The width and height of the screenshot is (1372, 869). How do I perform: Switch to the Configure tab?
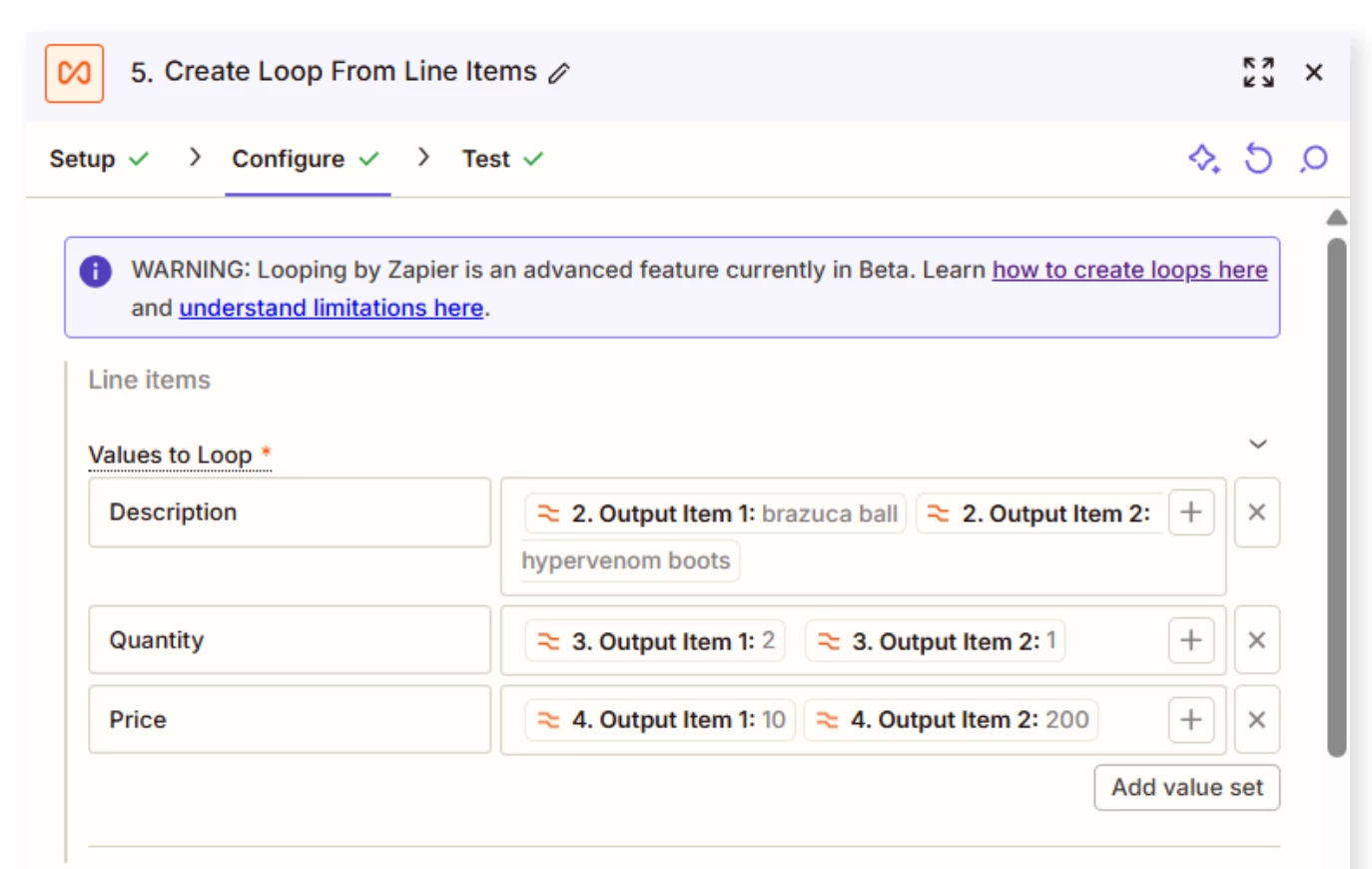point(306,159)
